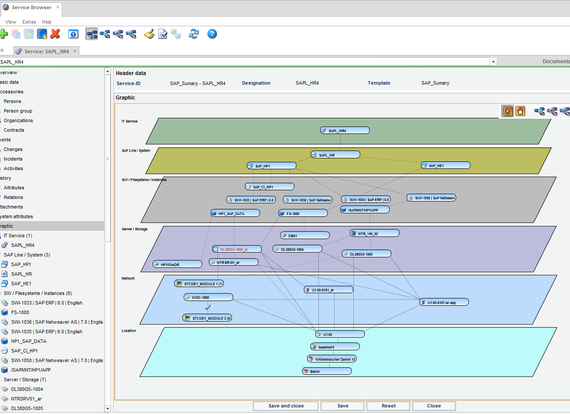The image size is (570, 414).
Task: Click the red DL380G4 server node
Action: (x=237, y=249)
